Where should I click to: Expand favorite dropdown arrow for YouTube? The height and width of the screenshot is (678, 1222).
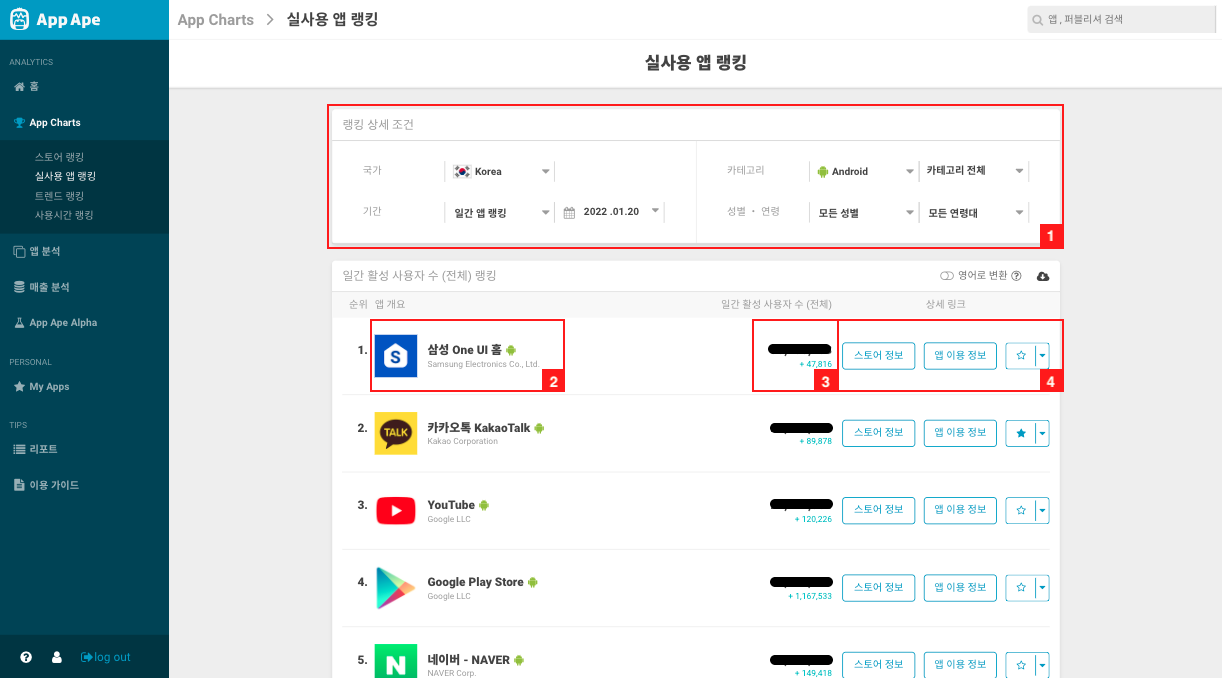(x=1043, y=510)
